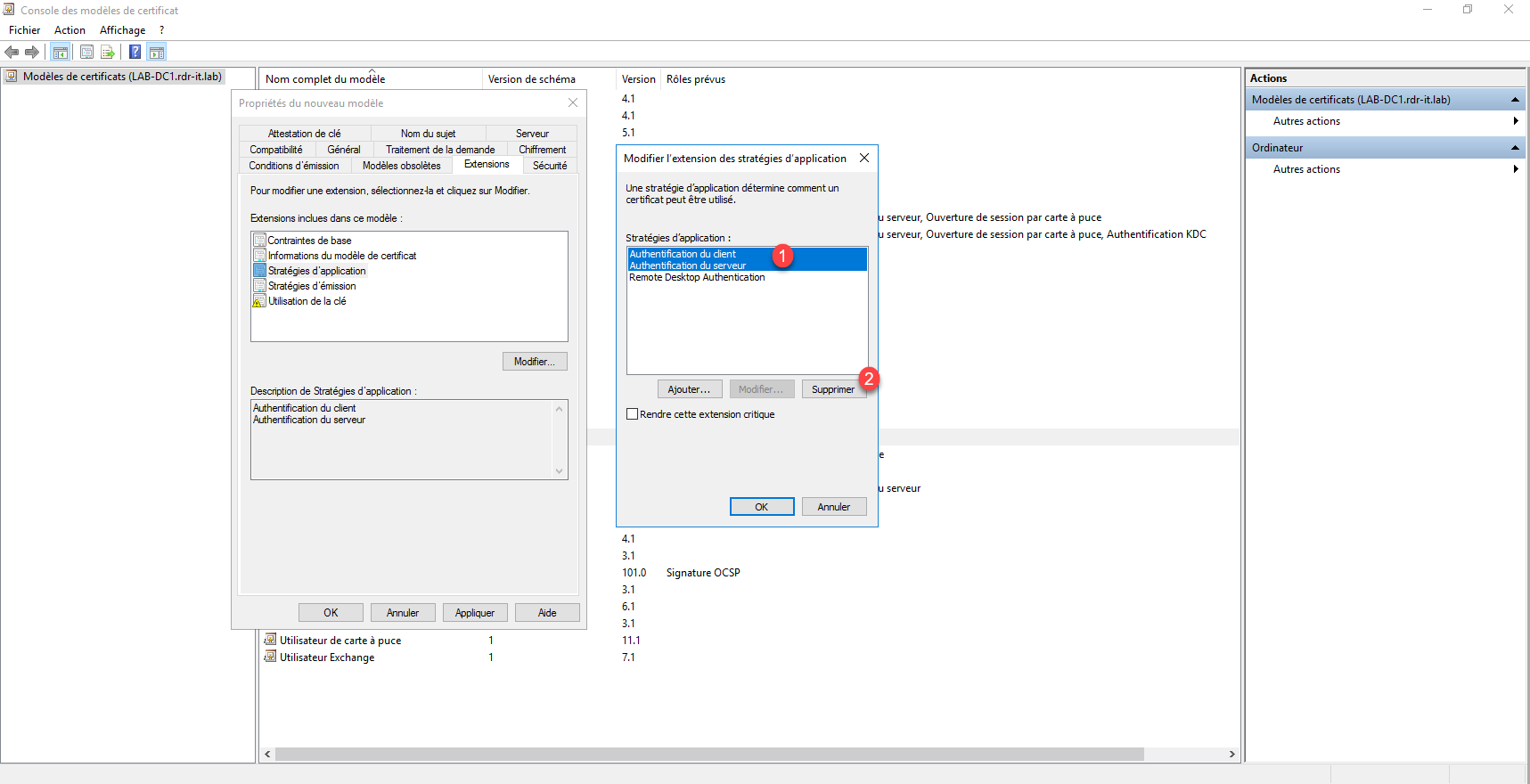Enable Rendre cette extension critique checkbox
The width and height of the screenshot is (1530, 784).
633,414
